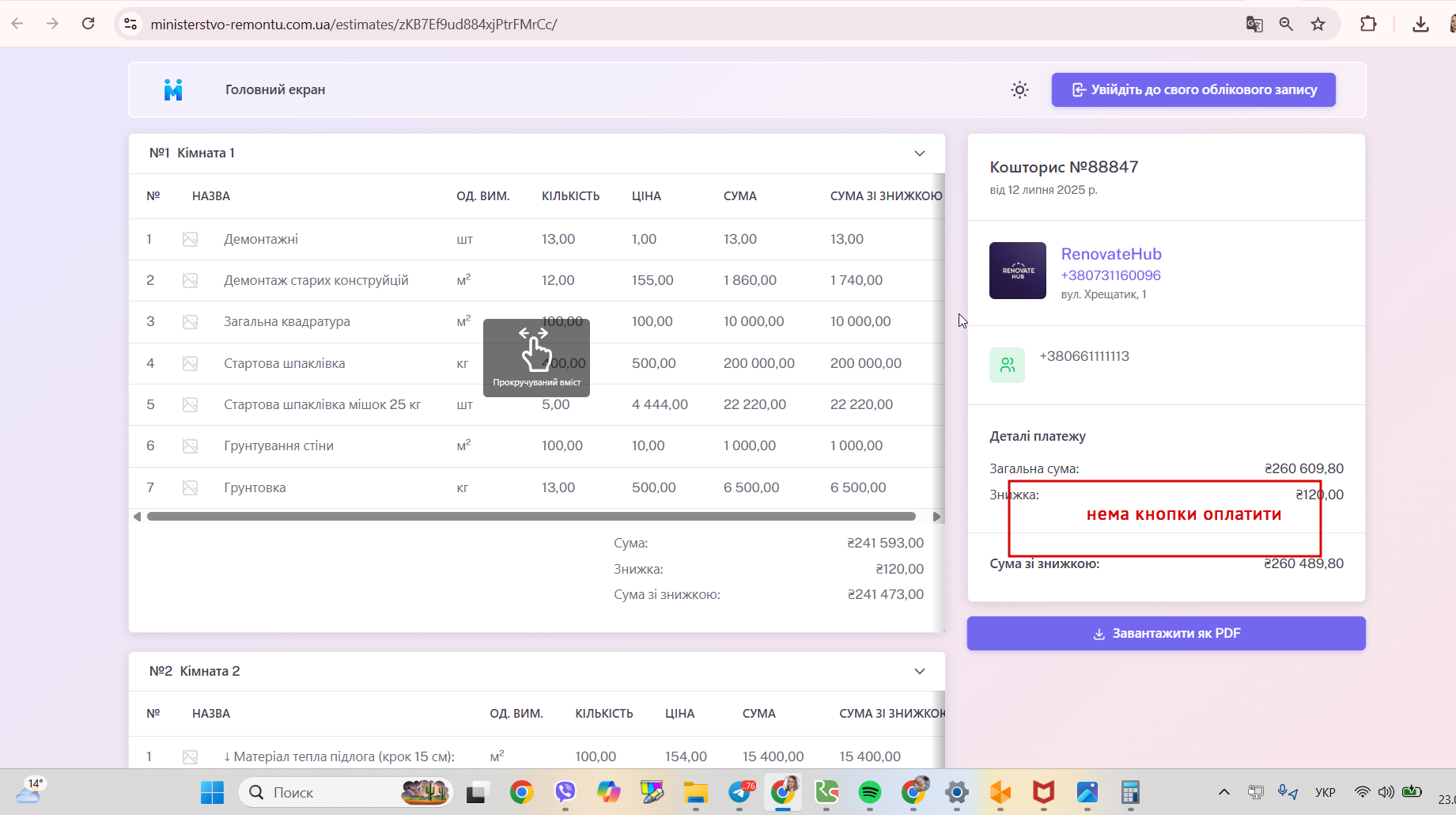The height and width of the screenshot is (815, 1456).
Task: Click the address вул. Хрещатик, 1
Action: (1103, 294)
